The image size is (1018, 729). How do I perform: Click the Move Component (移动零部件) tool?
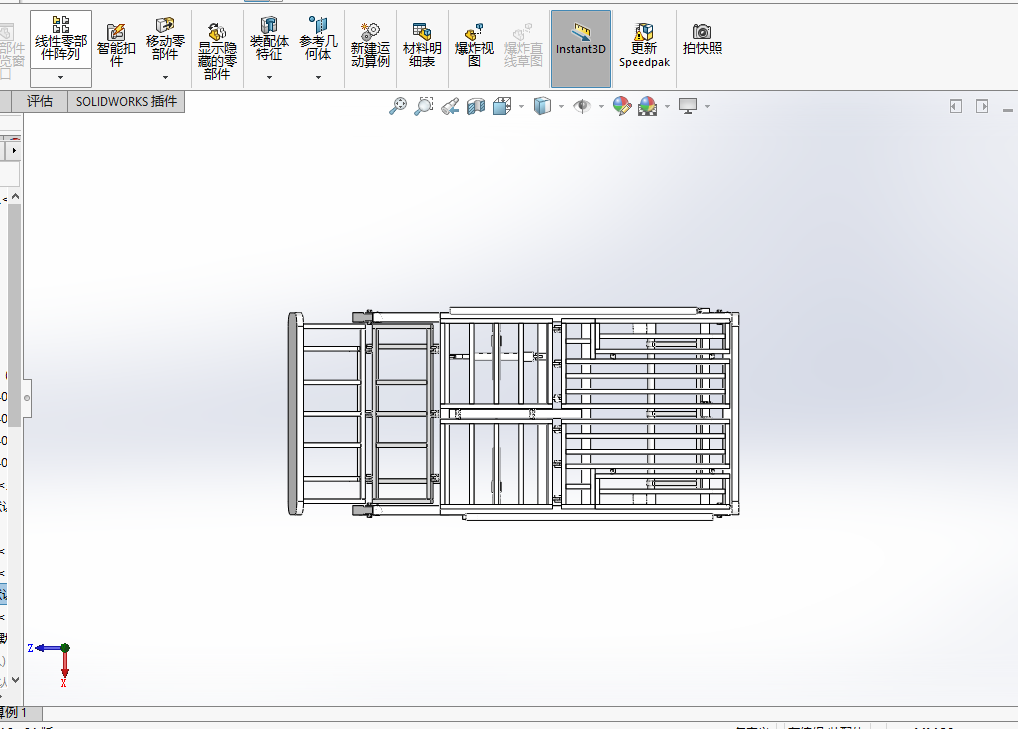point(165,39)
